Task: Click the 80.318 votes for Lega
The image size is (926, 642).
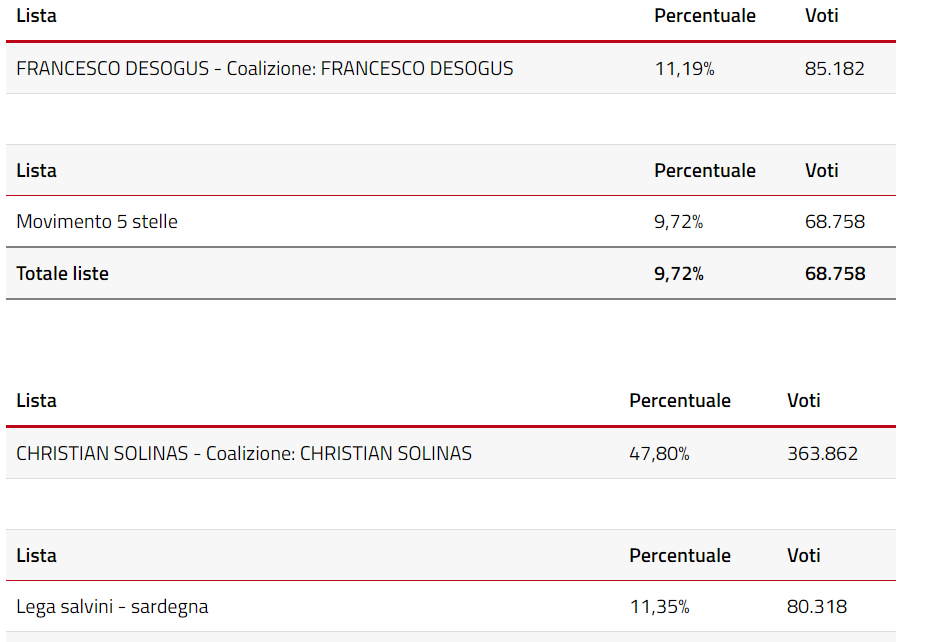Action: point(817,607)
